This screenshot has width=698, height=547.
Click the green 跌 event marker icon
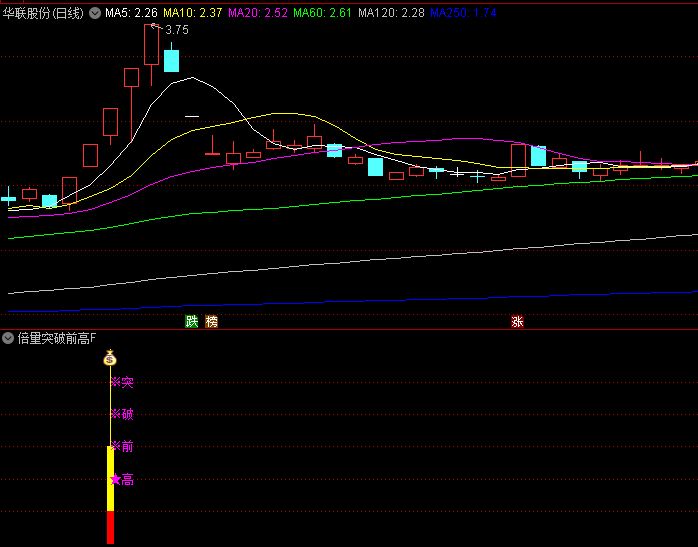191,321
